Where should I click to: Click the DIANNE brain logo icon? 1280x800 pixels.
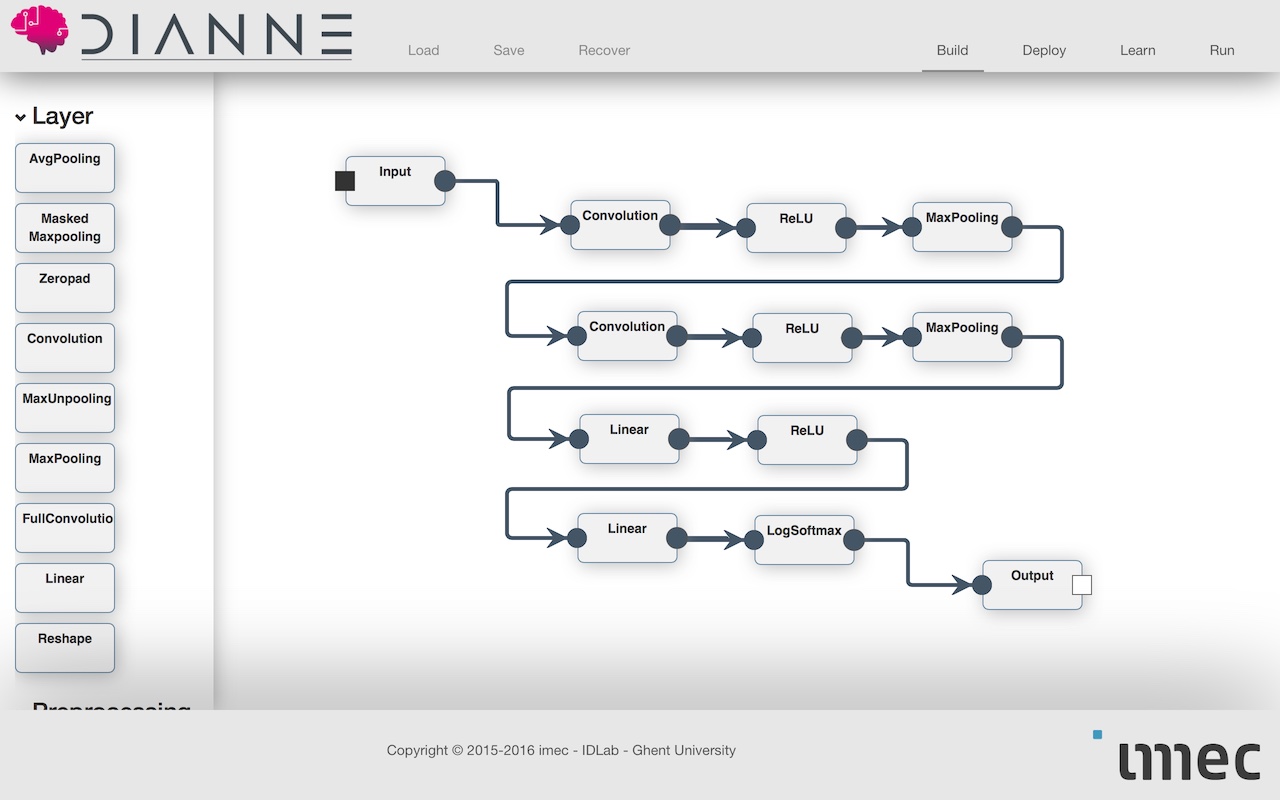(x=39, y=30)
